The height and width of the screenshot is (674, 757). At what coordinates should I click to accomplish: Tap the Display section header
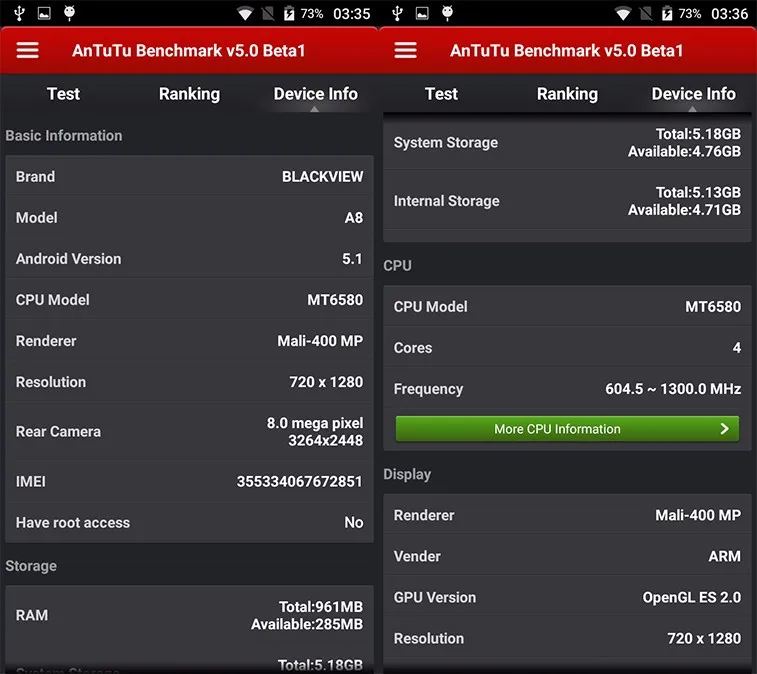click(407, 474)
